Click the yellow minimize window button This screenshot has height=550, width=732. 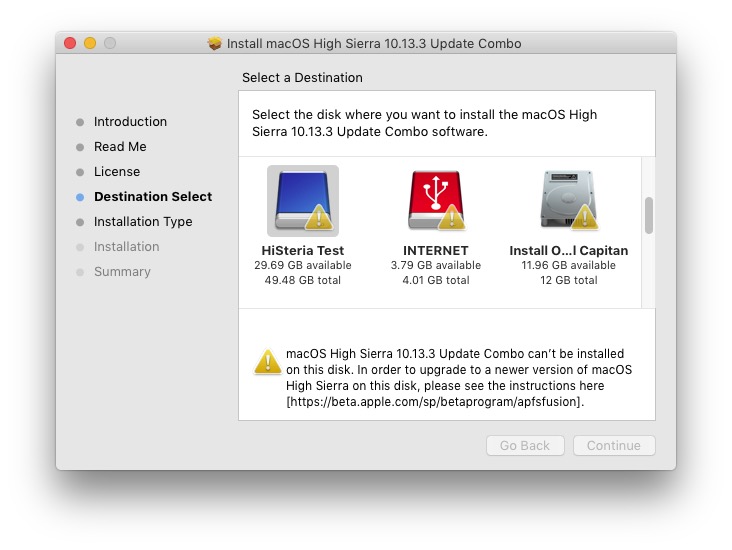(90, 43)
